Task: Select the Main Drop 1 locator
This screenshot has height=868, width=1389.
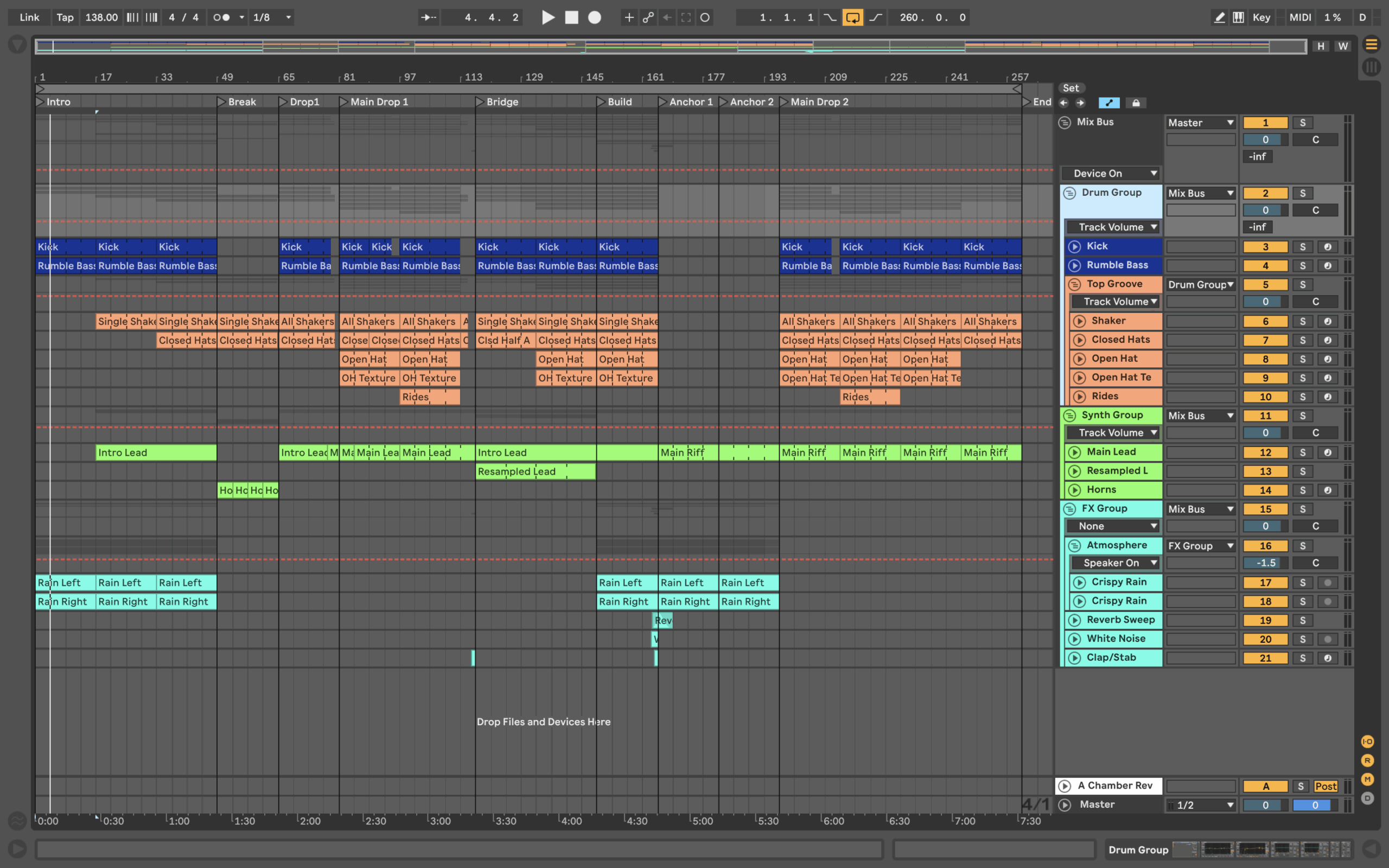Action: [x=379, y=101]
